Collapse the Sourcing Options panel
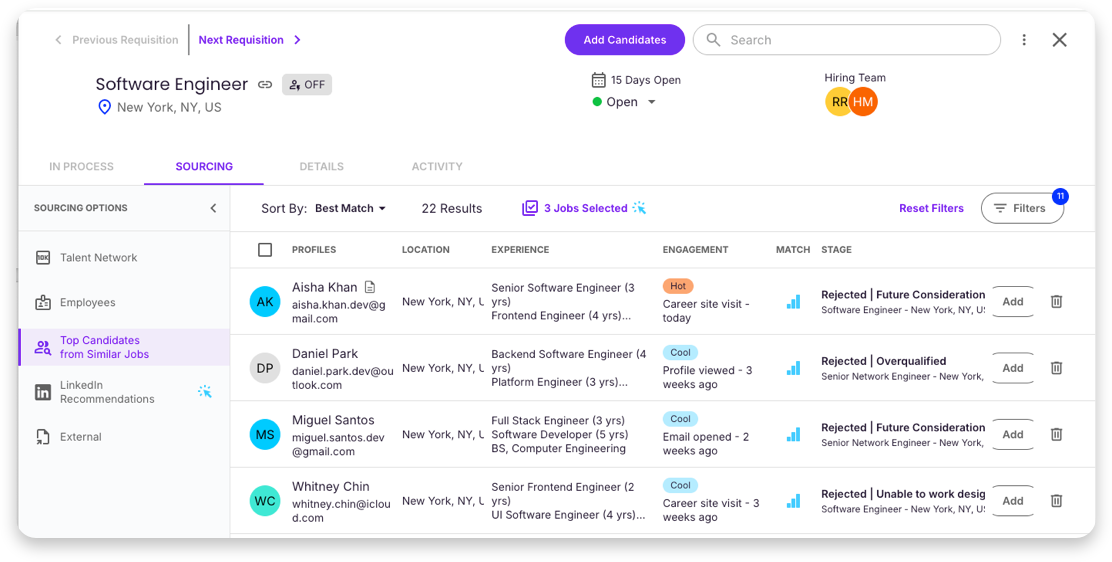The height and width of the screenshot is (562, 1112). (213, 209)
